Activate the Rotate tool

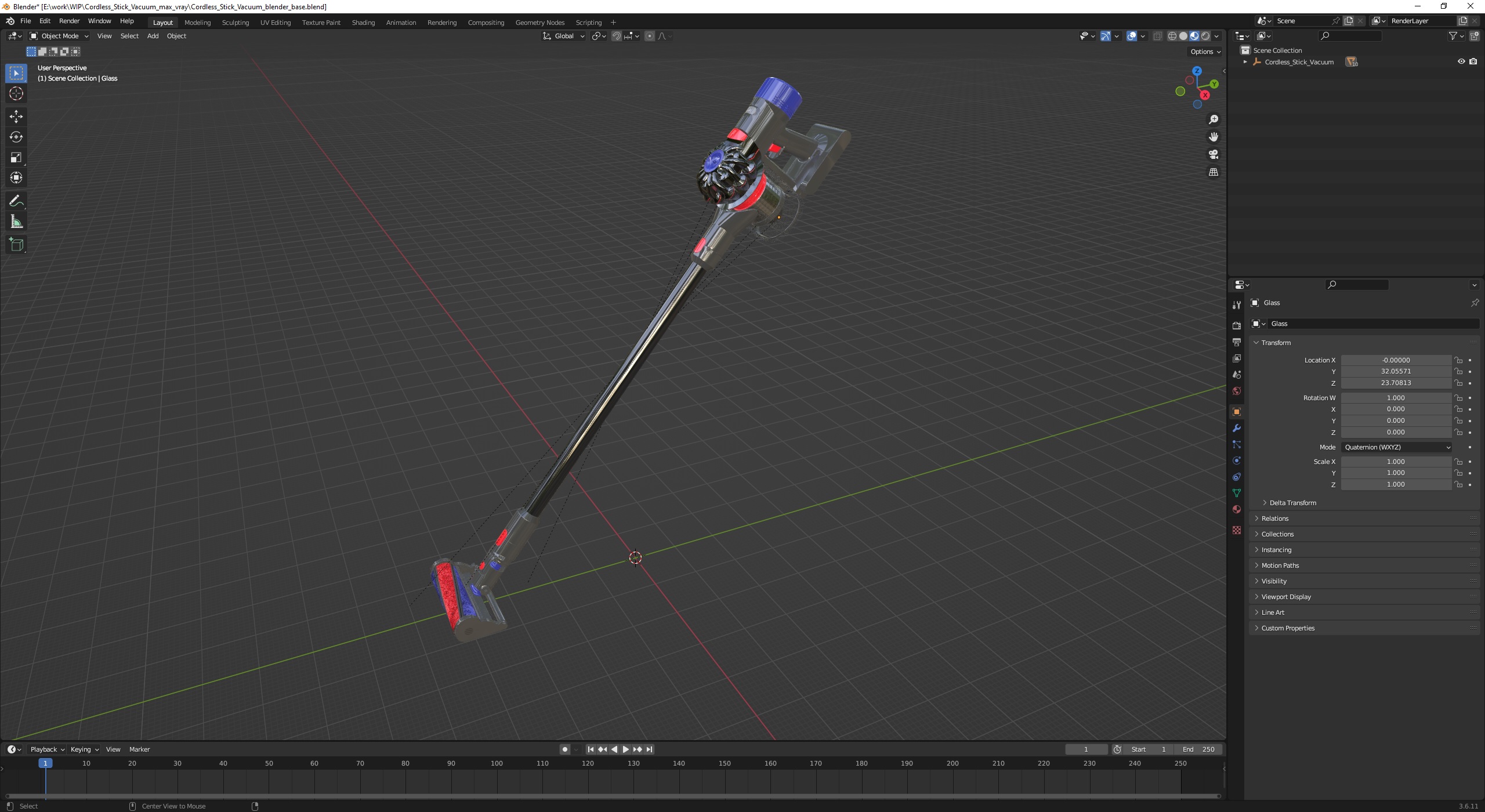coord(16,137)
